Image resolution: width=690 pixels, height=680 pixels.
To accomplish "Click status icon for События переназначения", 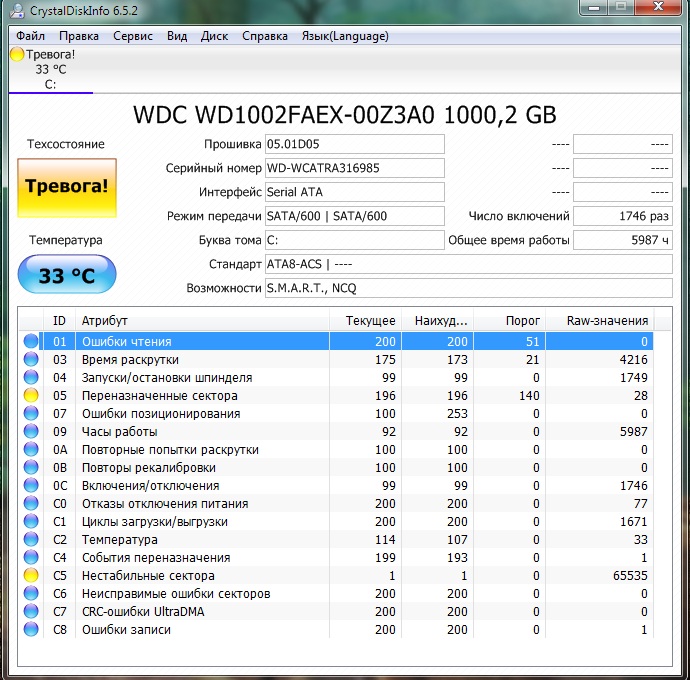I will point(31,558).
